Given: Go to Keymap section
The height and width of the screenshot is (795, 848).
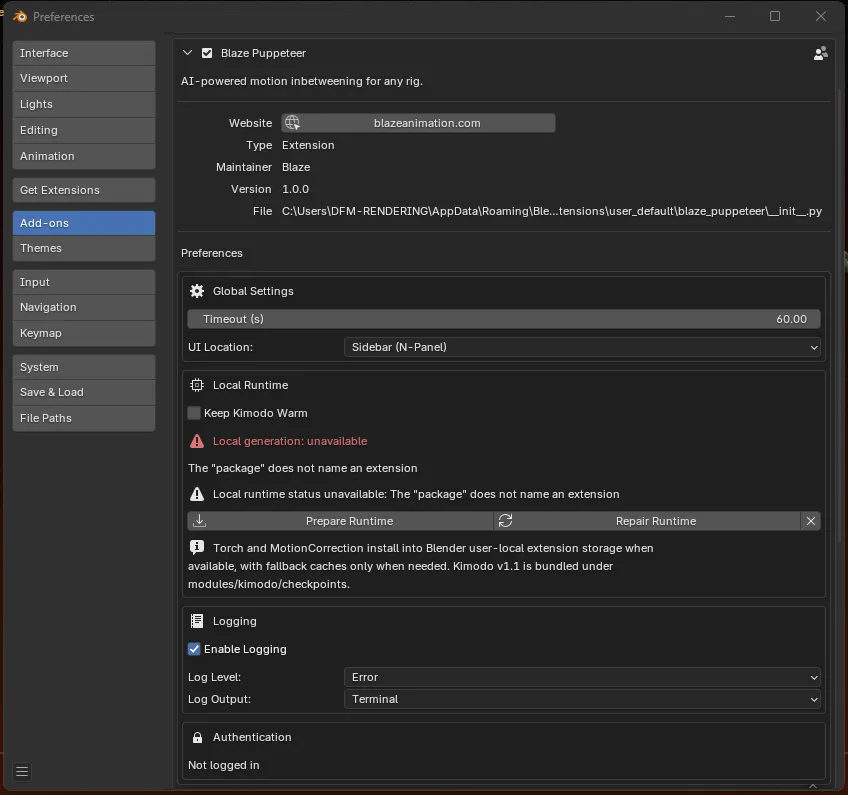Looking at the screenshot, I should 84,333.
